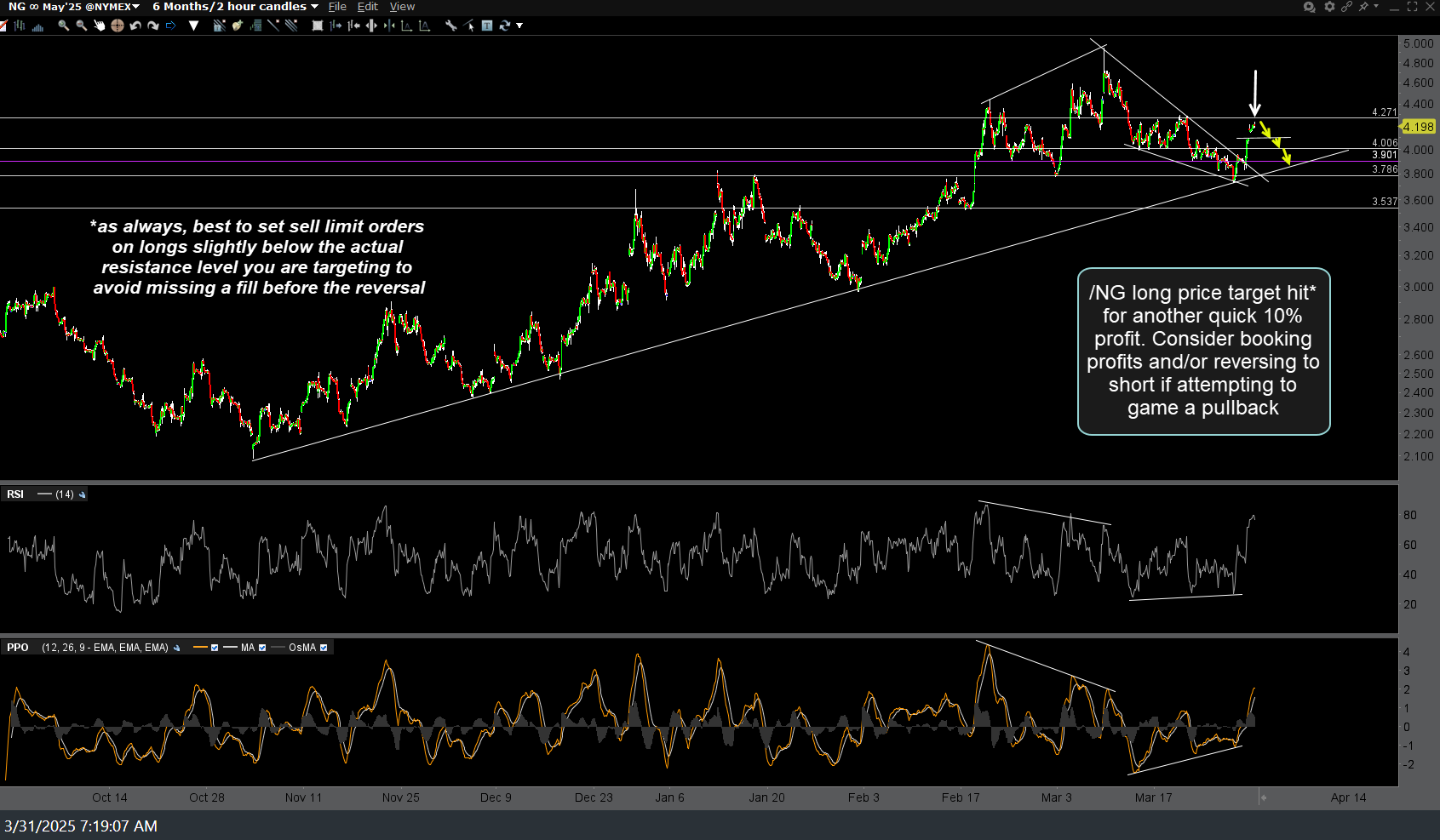Click the chain link window-grouping icon
The height and width of the screenshot is (840, 1440).
(1346, 7)
